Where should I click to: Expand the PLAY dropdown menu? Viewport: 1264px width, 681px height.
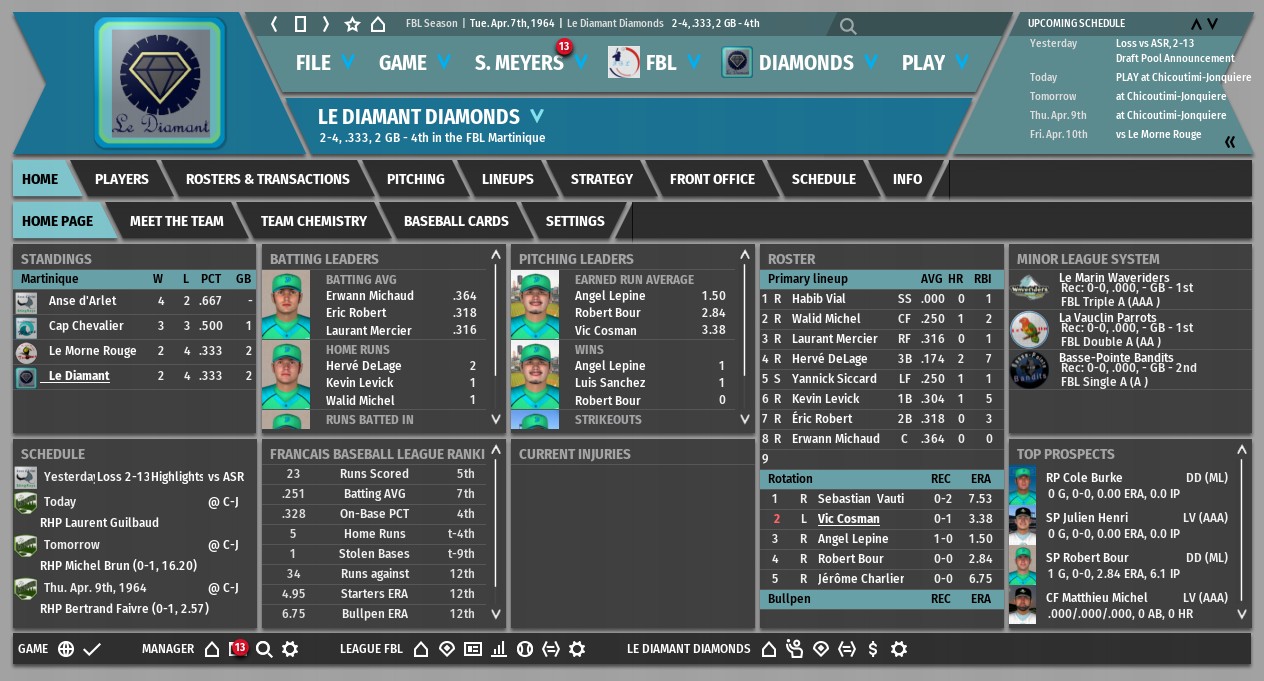tap(935, 63)
